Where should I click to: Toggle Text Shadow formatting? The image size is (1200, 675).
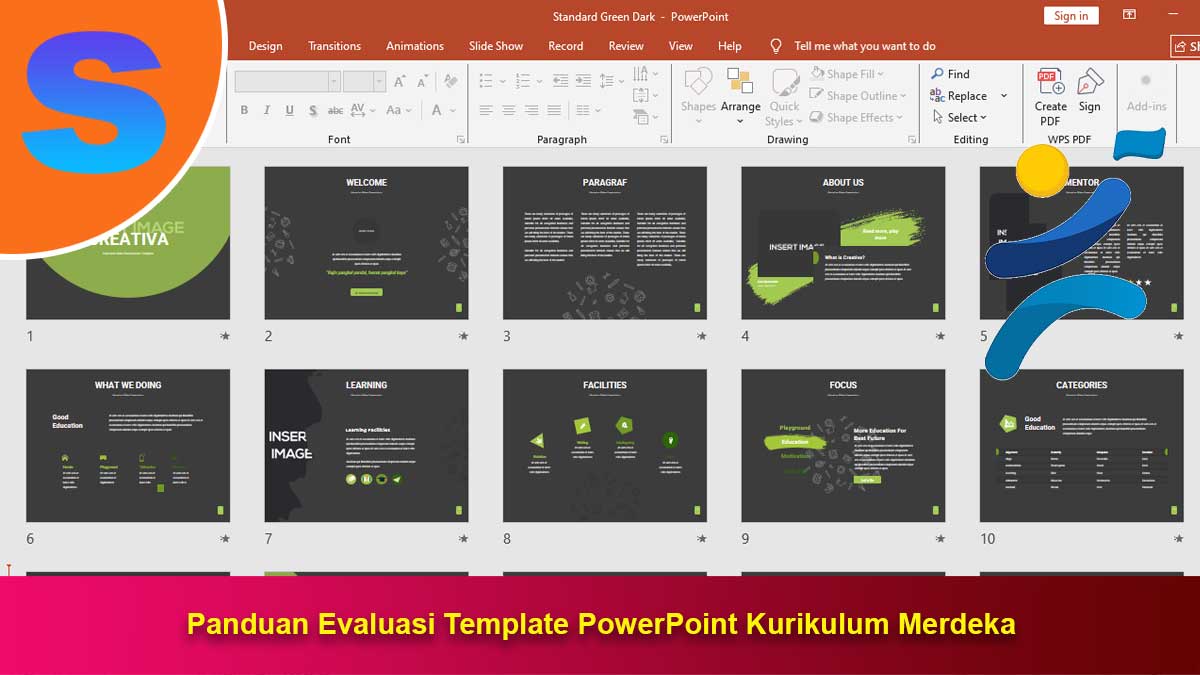coord(313,110)
